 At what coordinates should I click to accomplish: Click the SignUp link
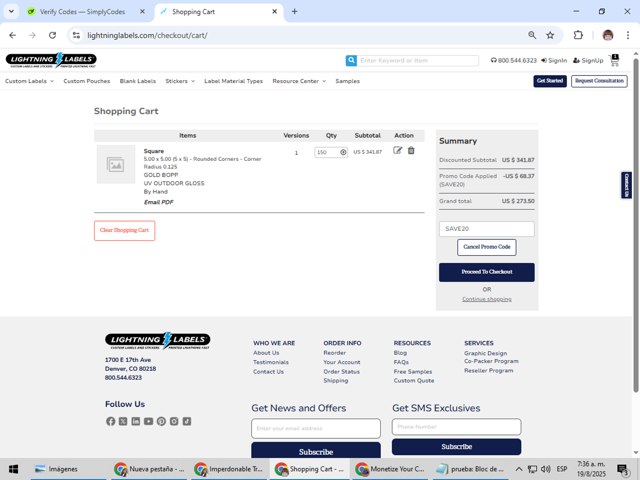tap(588, 60)
